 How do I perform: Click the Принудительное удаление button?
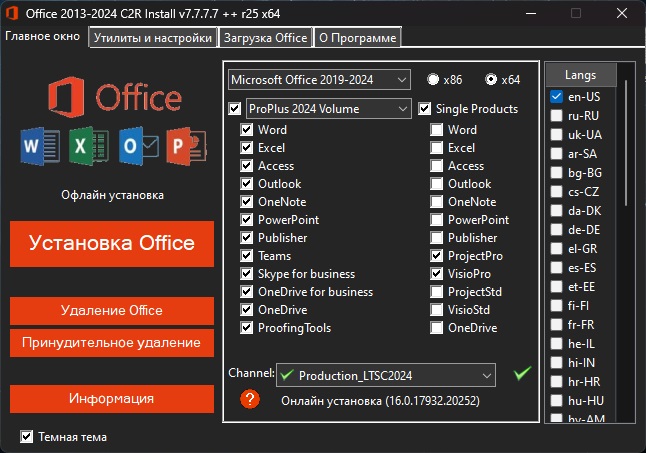112,343
